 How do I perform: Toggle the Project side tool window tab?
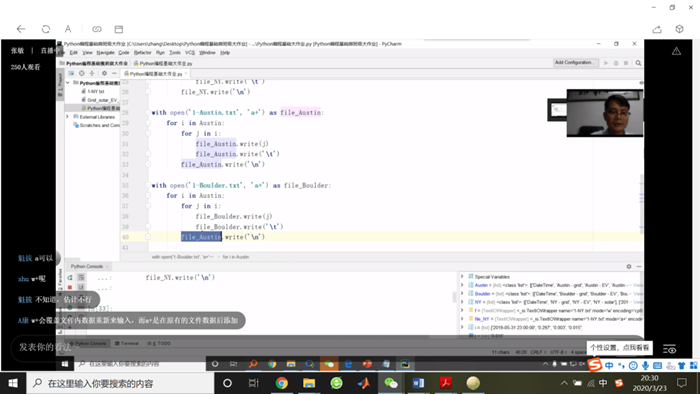(60, 85)
